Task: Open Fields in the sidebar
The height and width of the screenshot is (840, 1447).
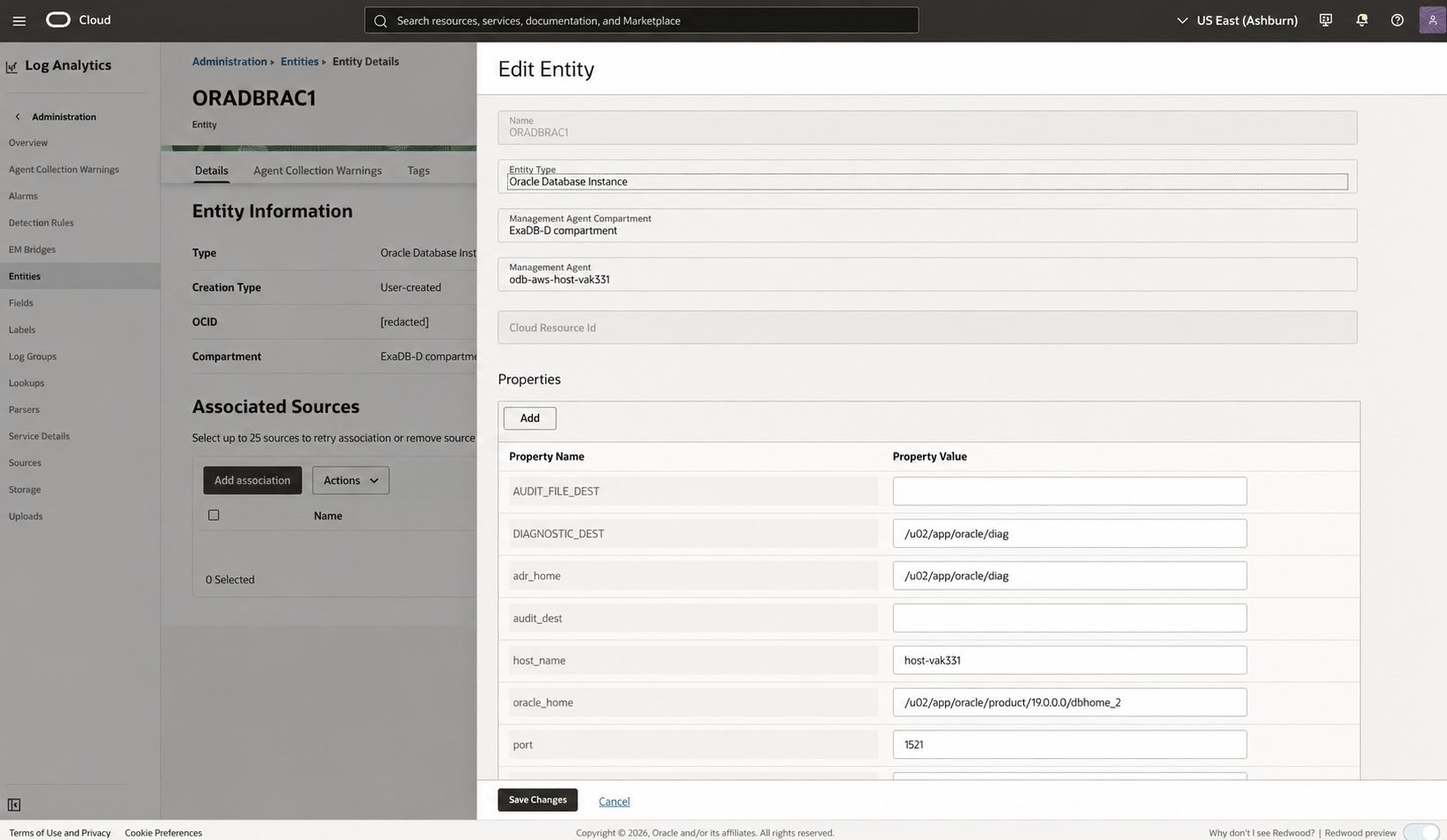Action: tap(21, 303)
